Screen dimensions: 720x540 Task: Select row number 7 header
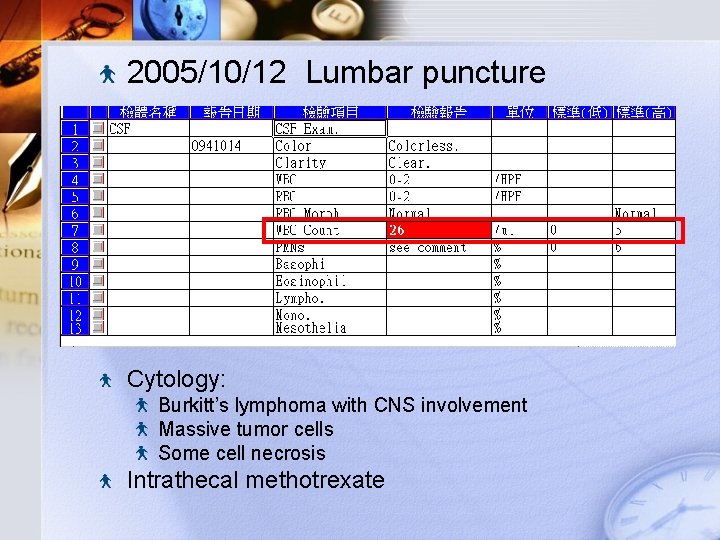point(75,230)
